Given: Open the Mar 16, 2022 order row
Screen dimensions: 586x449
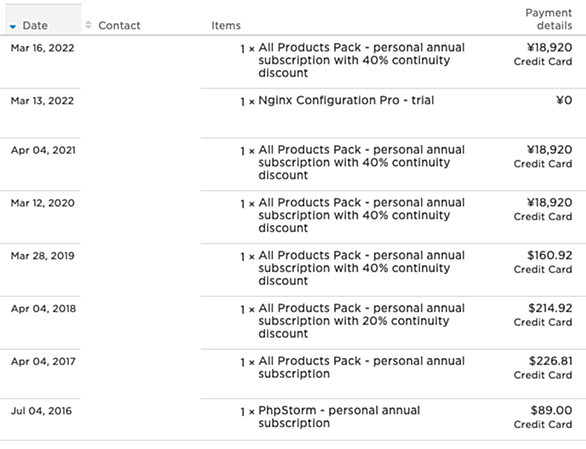Looking at the screenshot, I should point(293,62).
